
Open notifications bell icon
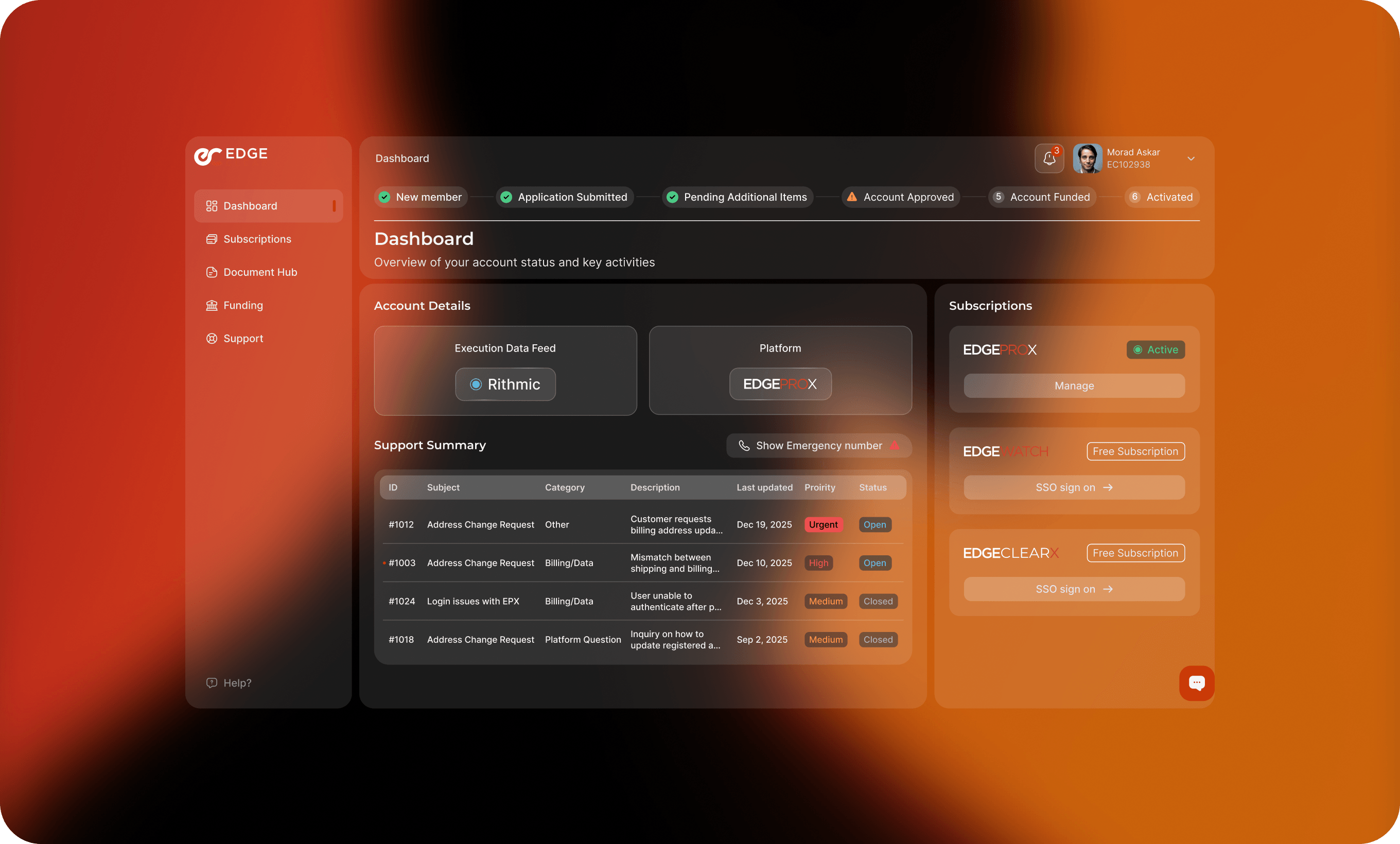pyautogui.click(x=1049, y=159)
